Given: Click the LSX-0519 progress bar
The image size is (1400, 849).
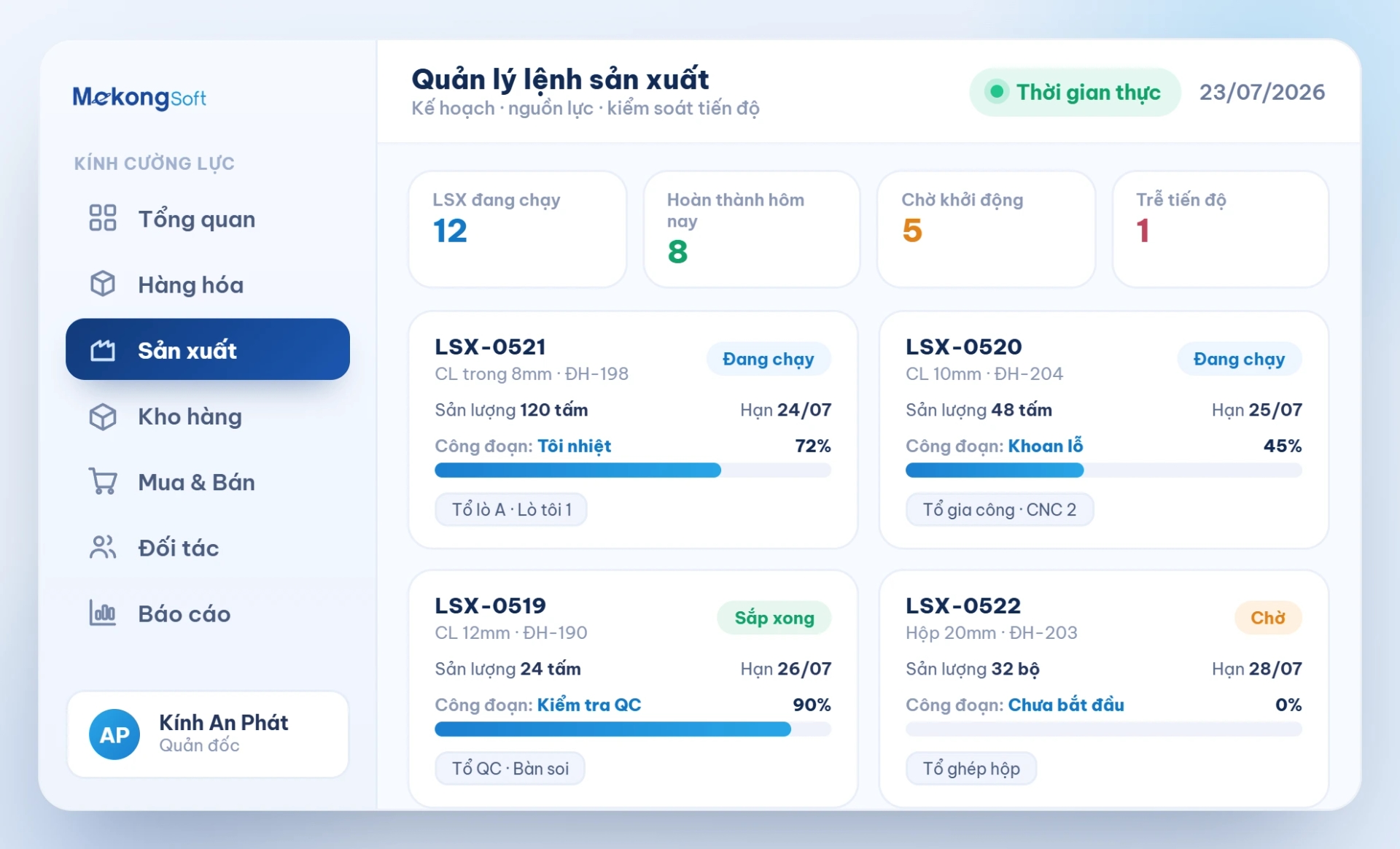Looking at the screenshot, I should (x=633, y=729).
